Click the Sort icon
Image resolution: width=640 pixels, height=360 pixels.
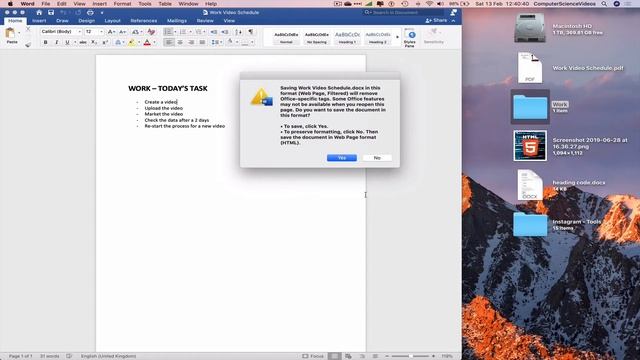click(239, 31)
